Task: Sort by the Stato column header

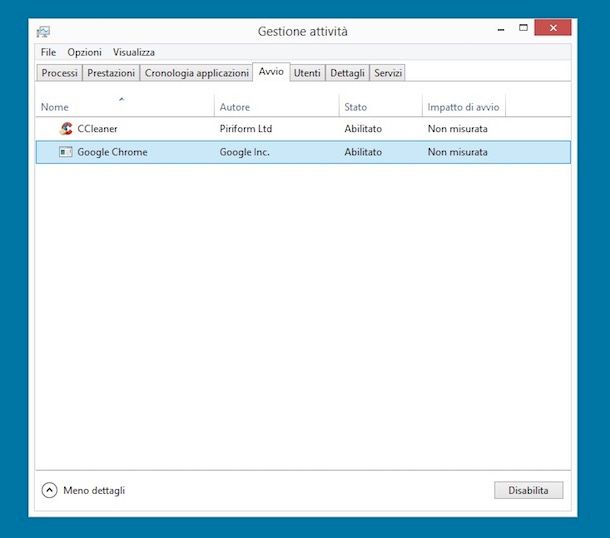Action: [x=380, y=106]
